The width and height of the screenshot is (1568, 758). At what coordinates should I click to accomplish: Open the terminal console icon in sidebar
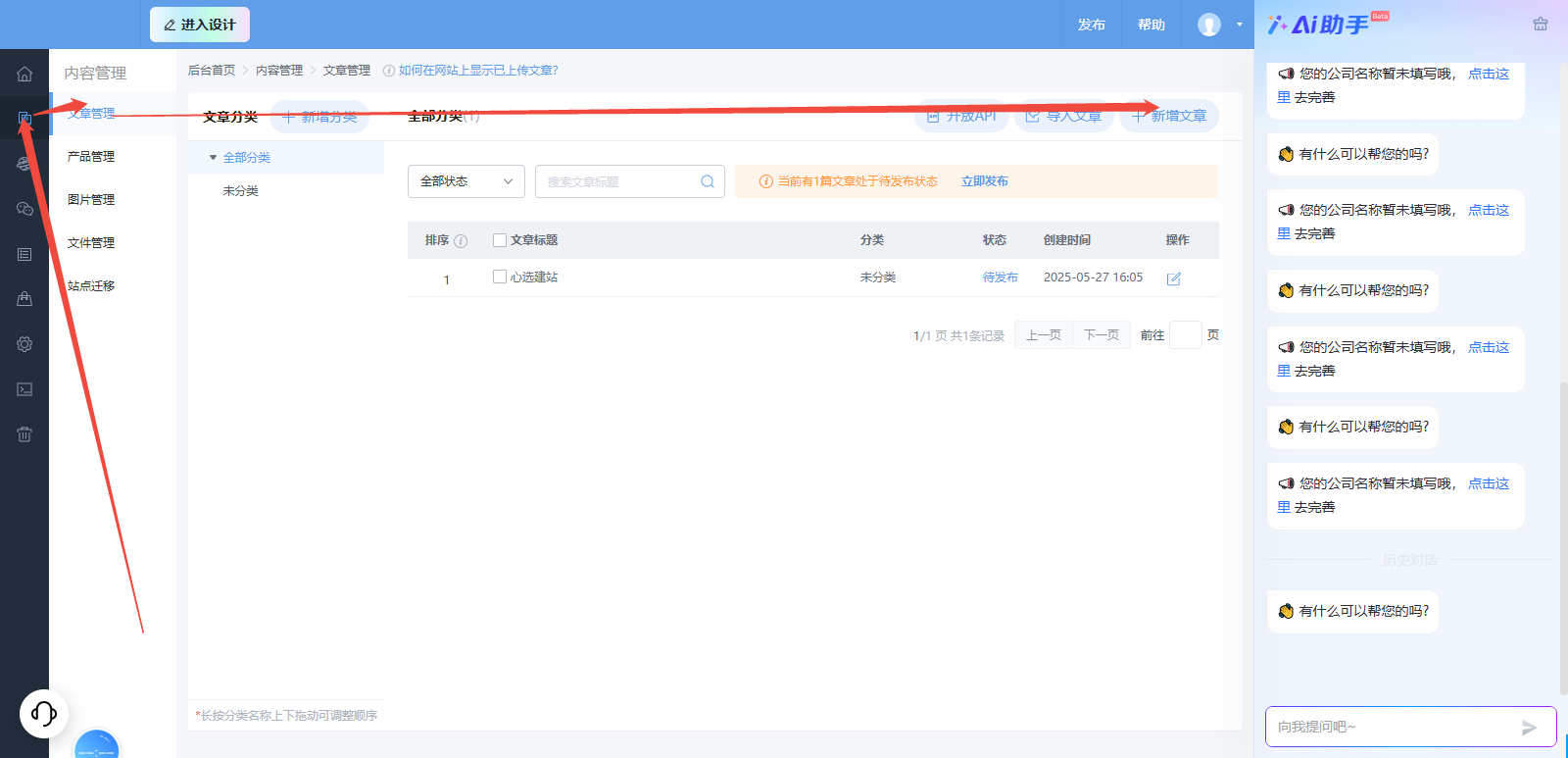pyautogui.click(x=24, y=389)
